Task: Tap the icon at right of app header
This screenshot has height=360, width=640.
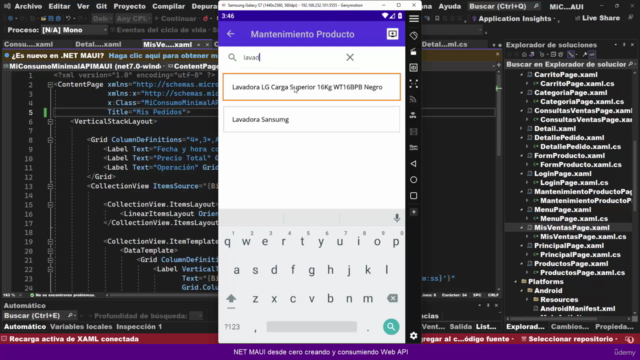Action: [392, 34]
